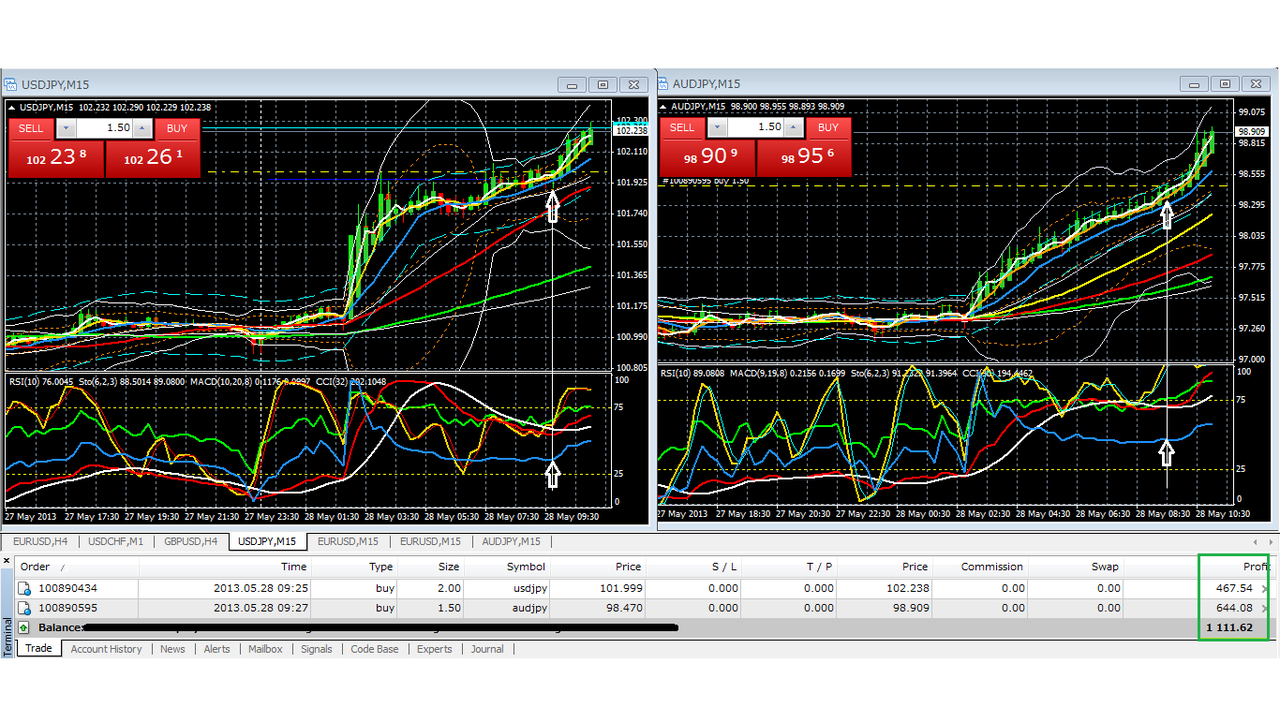
Task: Click the order icon for ticket 100890595
Action: [x=24, y=608]
